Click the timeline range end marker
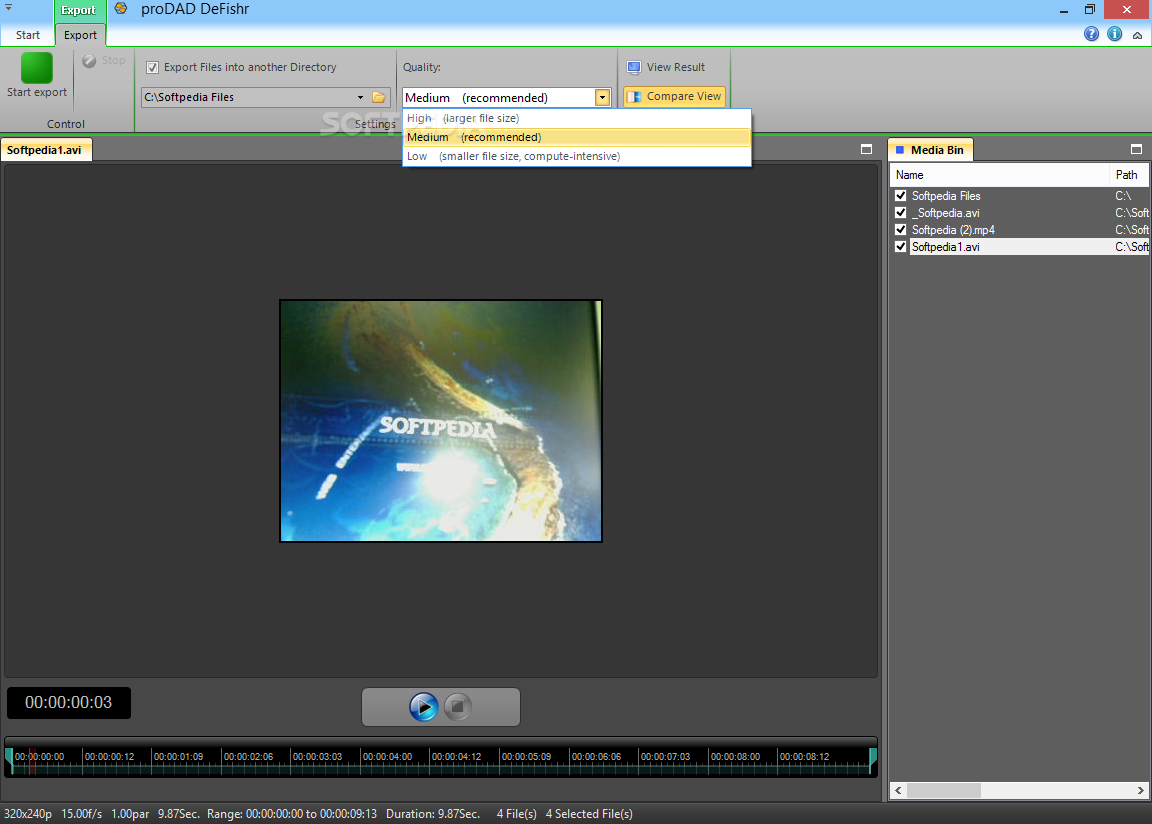The image size is (1152, 824). 873,759
